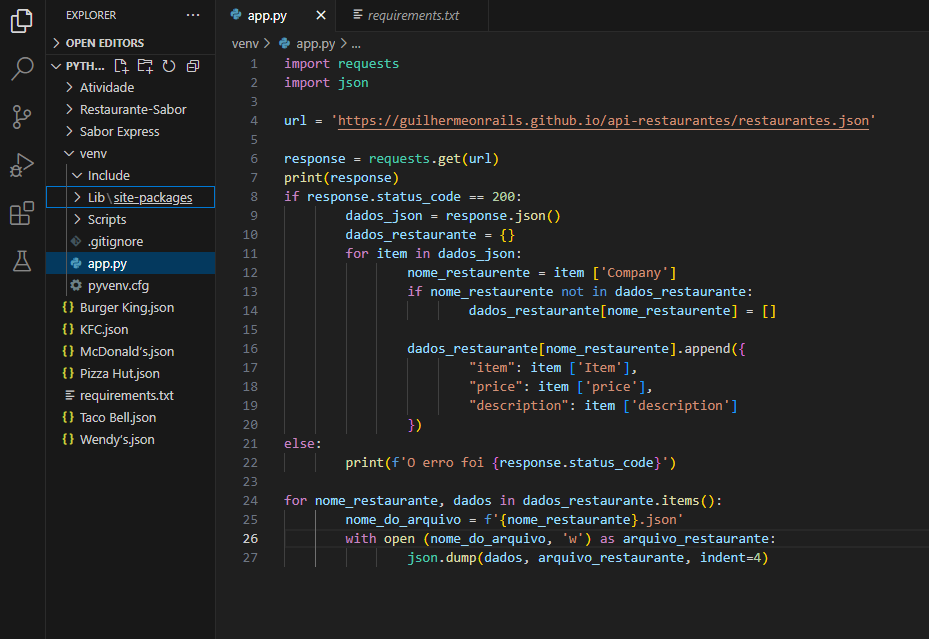
Task: Expand the Atividade folder
Action: 69,87
